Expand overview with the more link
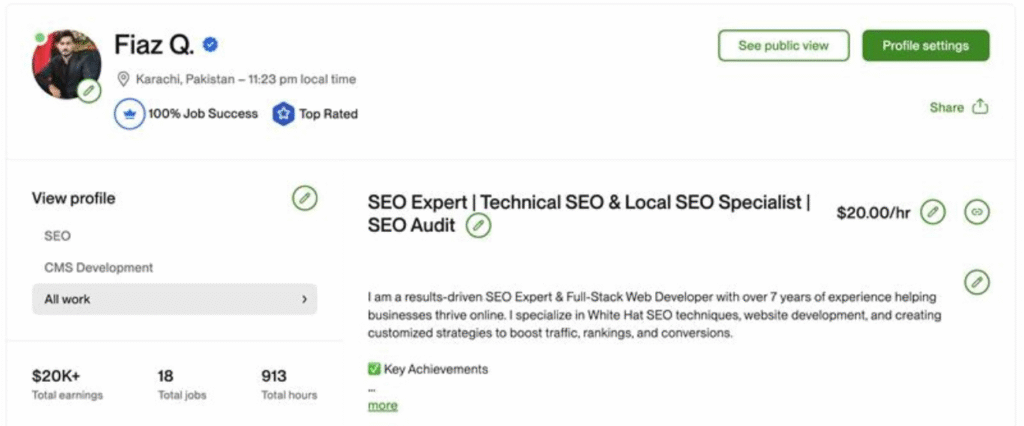 382,405
